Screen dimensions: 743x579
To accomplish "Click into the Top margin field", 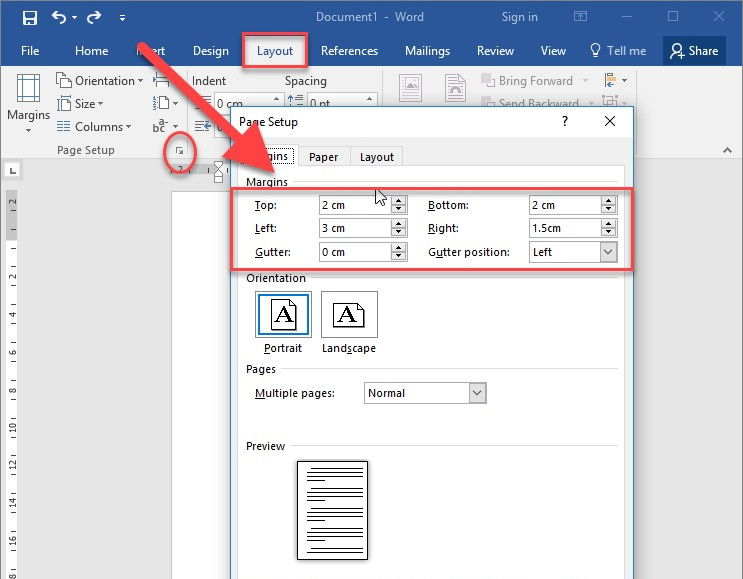I will tap(354, 205).
